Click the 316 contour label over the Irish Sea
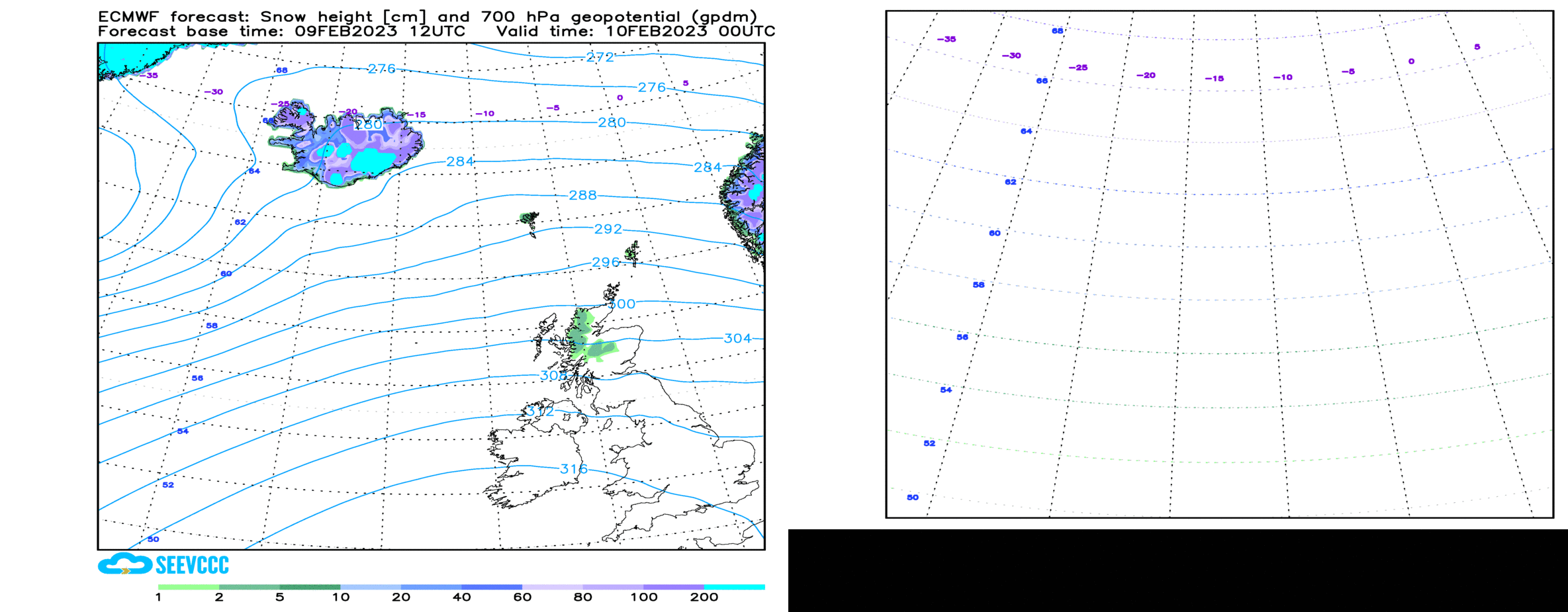The height and width of the screenshot is (612, 1568). coord(574,469)
